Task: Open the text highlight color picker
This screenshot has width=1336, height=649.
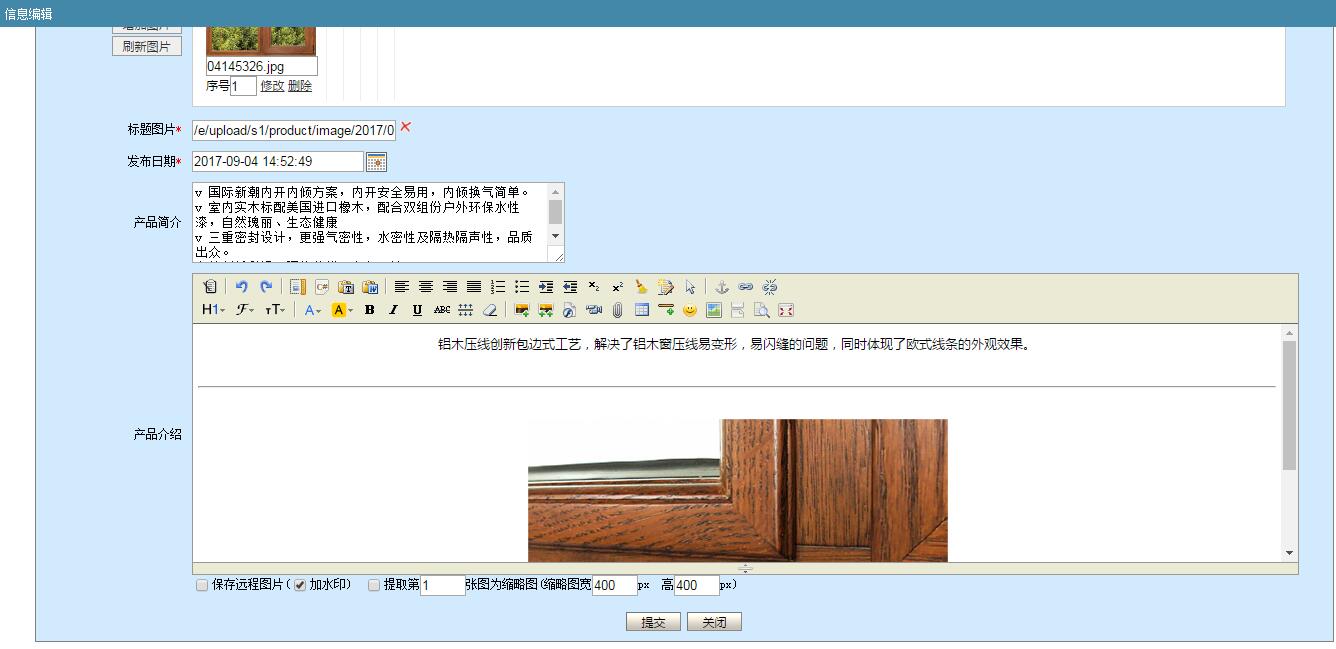Action: [x=342, y=310]
